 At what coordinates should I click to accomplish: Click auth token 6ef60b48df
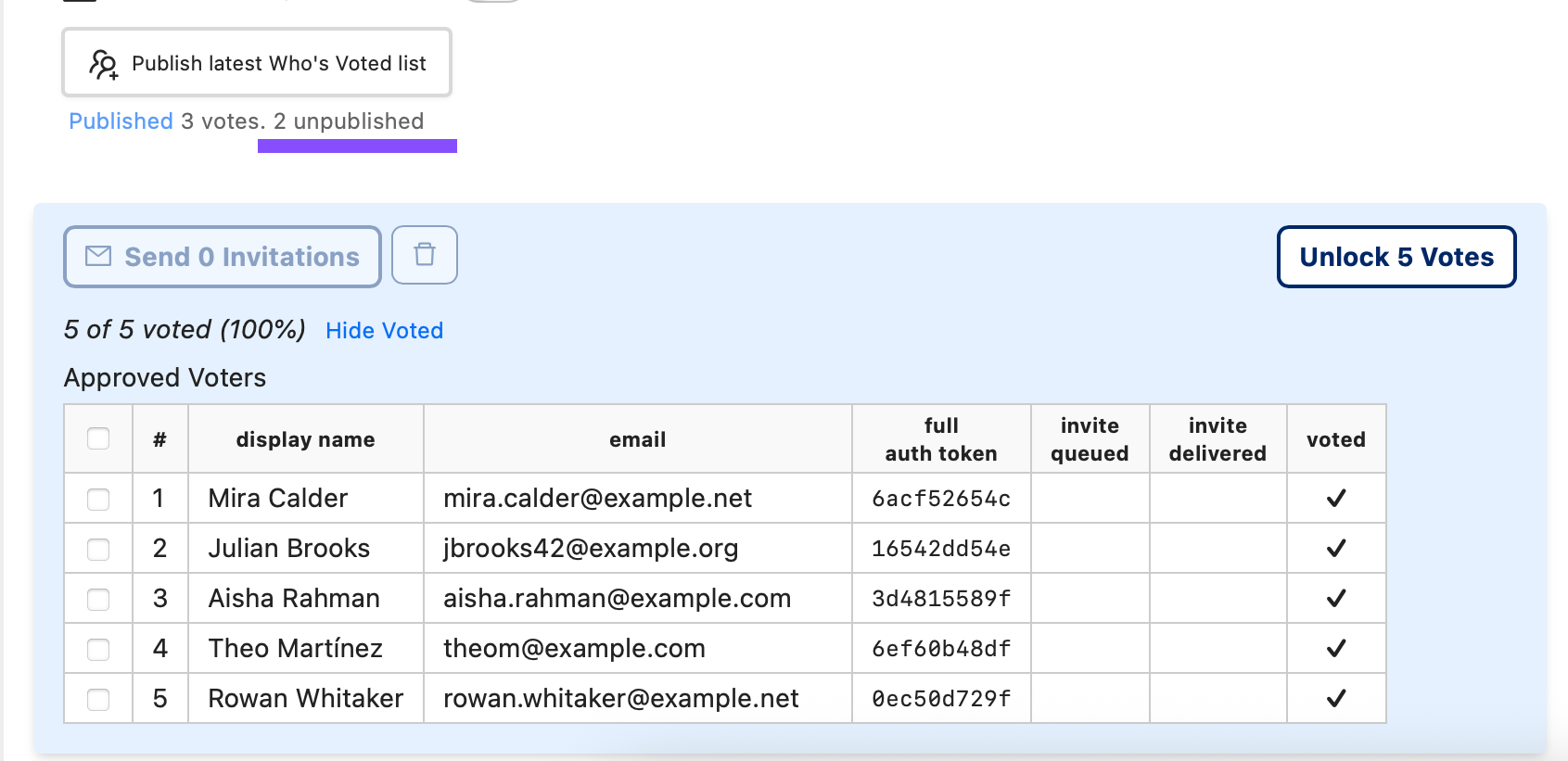[940, 649]
